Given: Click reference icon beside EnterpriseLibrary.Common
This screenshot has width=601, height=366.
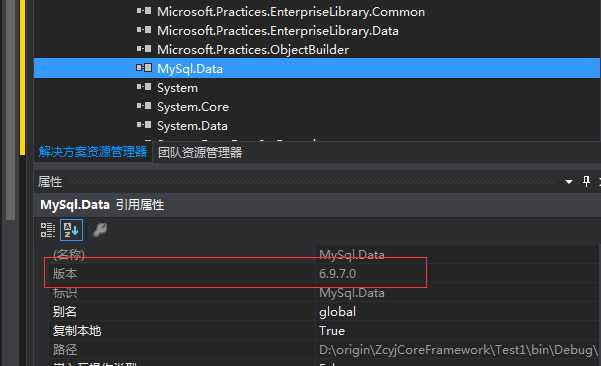Looking at the screenshot, I should [x=144, y=11].
